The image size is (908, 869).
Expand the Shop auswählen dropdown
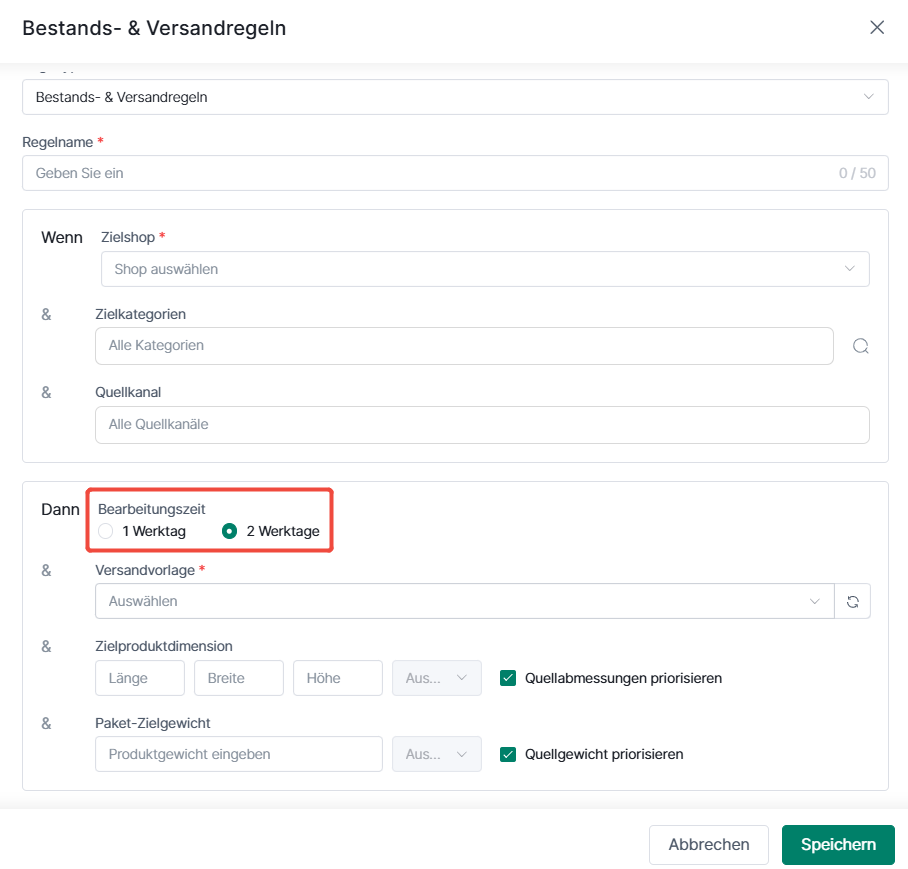tap(485, 269)
